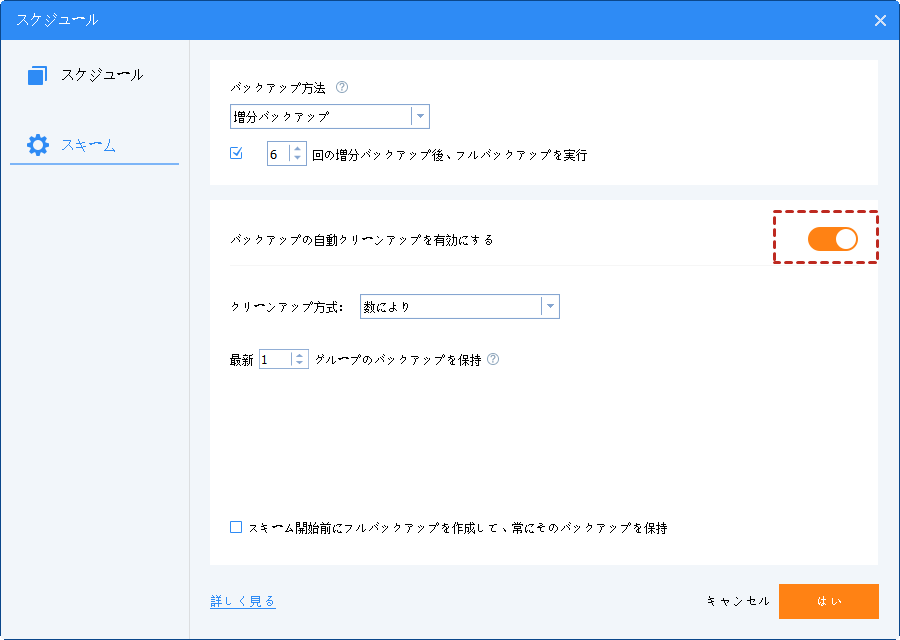Click the Schedule sidebar icon
900x640 pixels.
38,75
